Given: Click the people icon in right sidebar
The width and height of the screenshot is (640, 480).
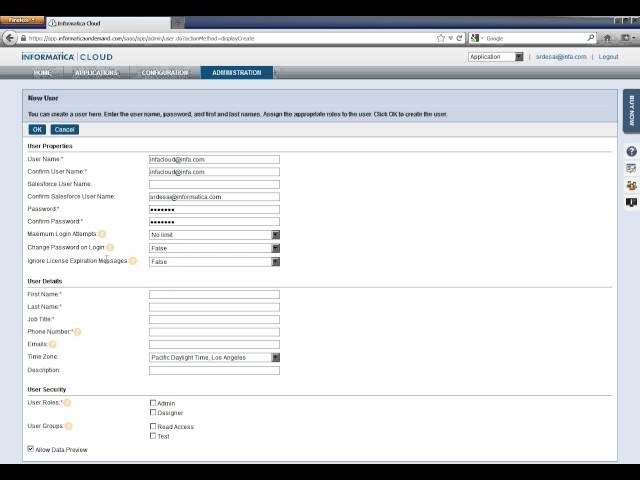Looking at the screenshot, I should (631, 185).
